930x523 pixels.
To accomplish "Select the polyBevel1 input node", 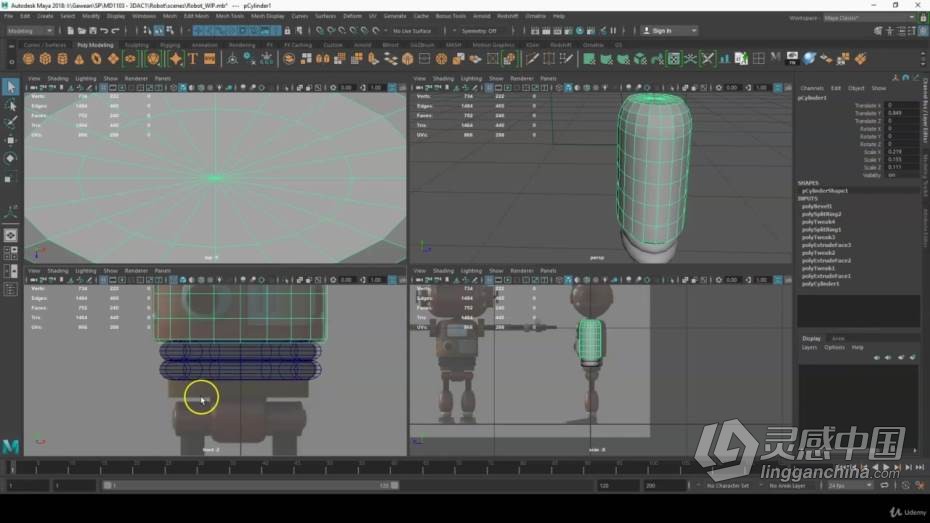I will tap(817, 206).
